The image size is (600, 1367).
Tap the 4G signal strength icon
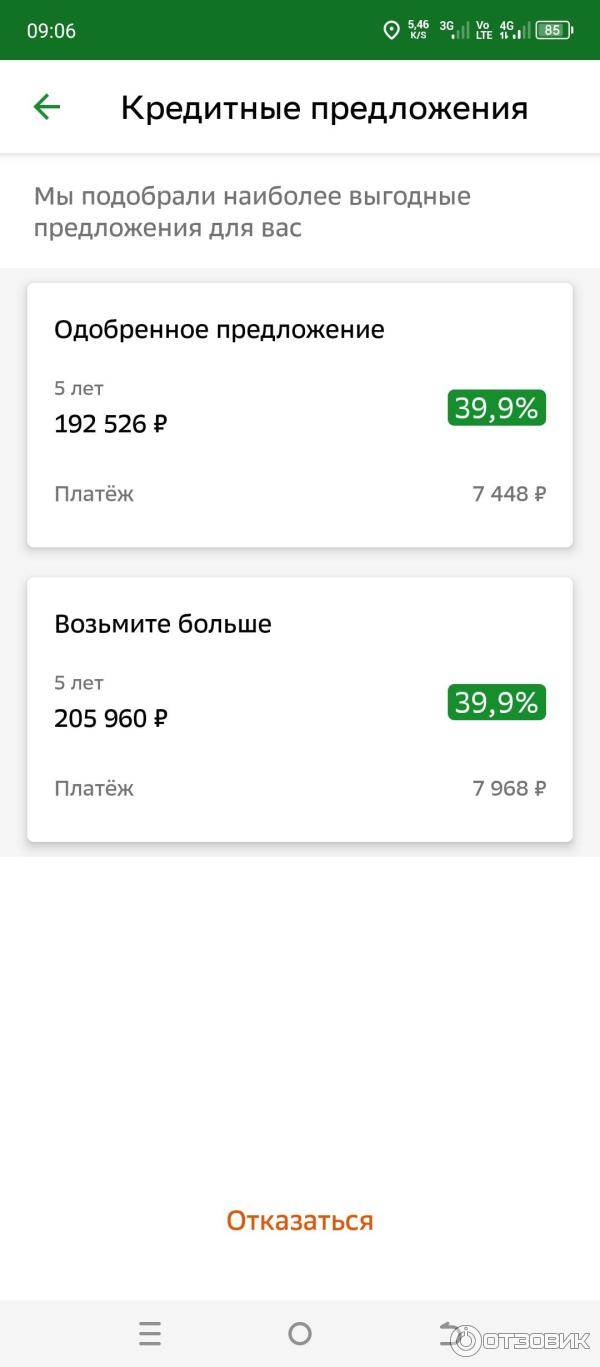515,30
